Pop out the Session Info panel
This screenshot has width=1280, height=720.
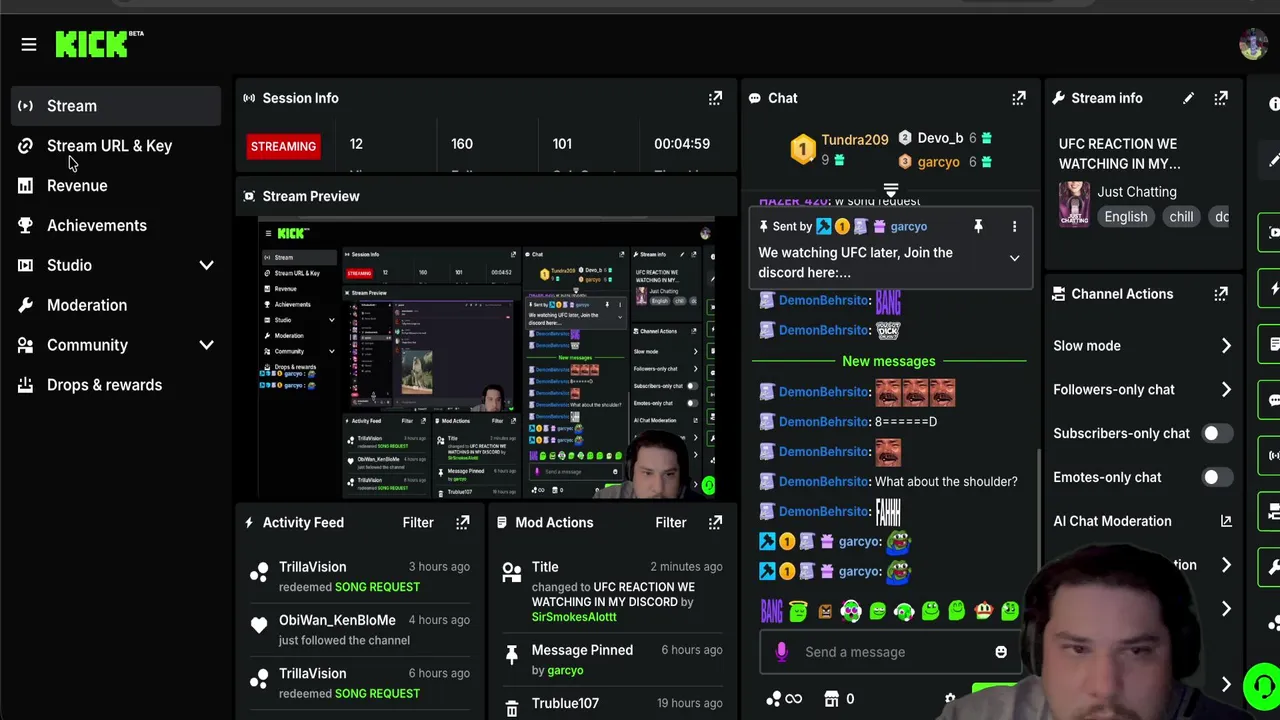[x=715, y=98]
